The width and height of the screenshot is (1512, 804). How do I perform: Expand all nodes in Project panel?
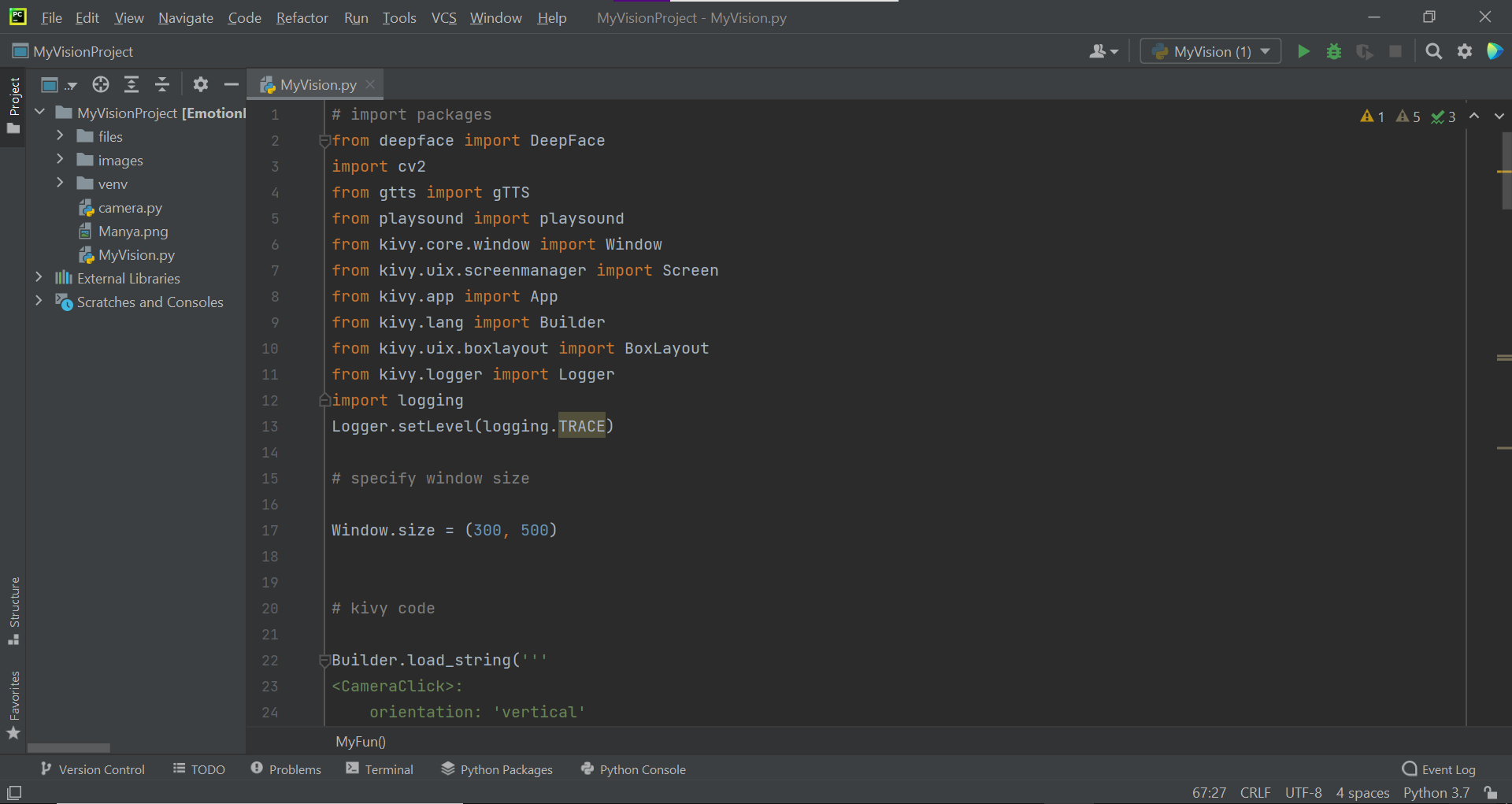point(131,84)
